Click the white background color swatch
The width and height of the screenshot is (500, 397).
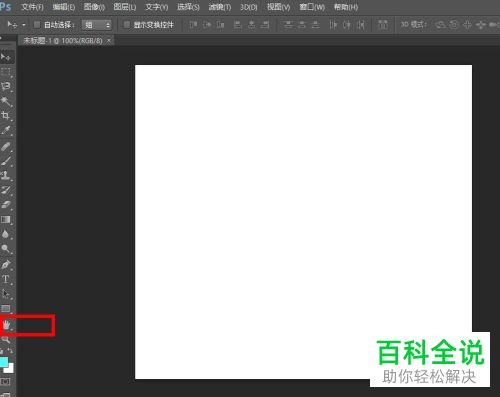[x=10, y=369]
